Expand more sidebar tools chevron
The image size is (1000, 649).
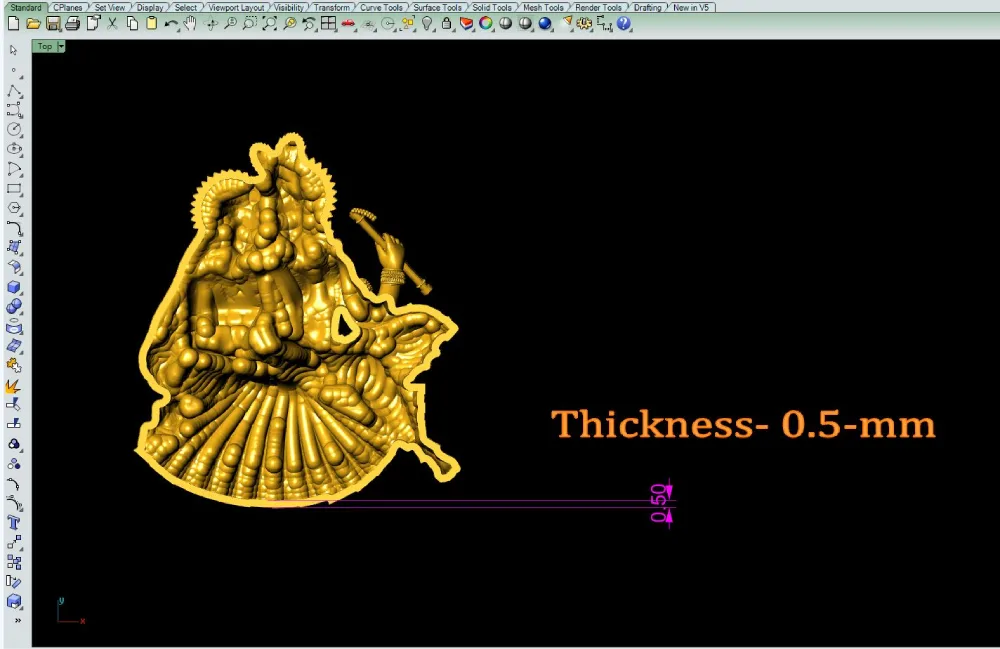[x=17, y=620]
